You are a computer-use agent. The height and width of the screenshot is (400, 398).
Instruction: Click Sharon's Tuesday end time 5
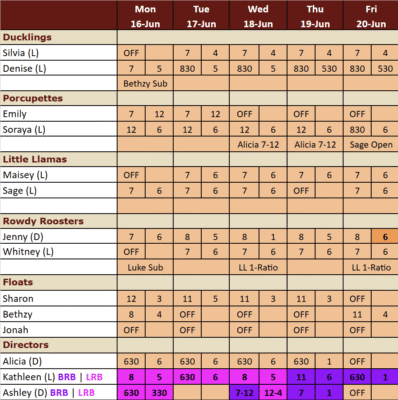215,298
